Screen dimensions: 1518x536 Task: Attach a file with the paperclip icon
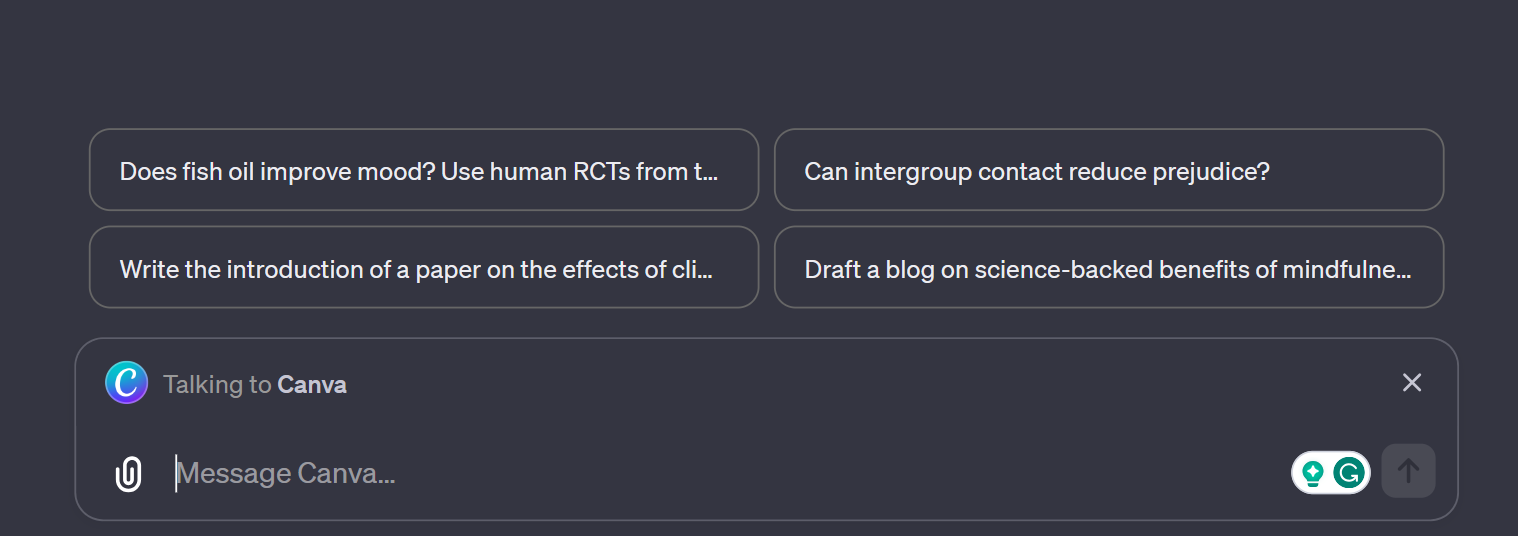pyautogui.click(x=128, y=474)
